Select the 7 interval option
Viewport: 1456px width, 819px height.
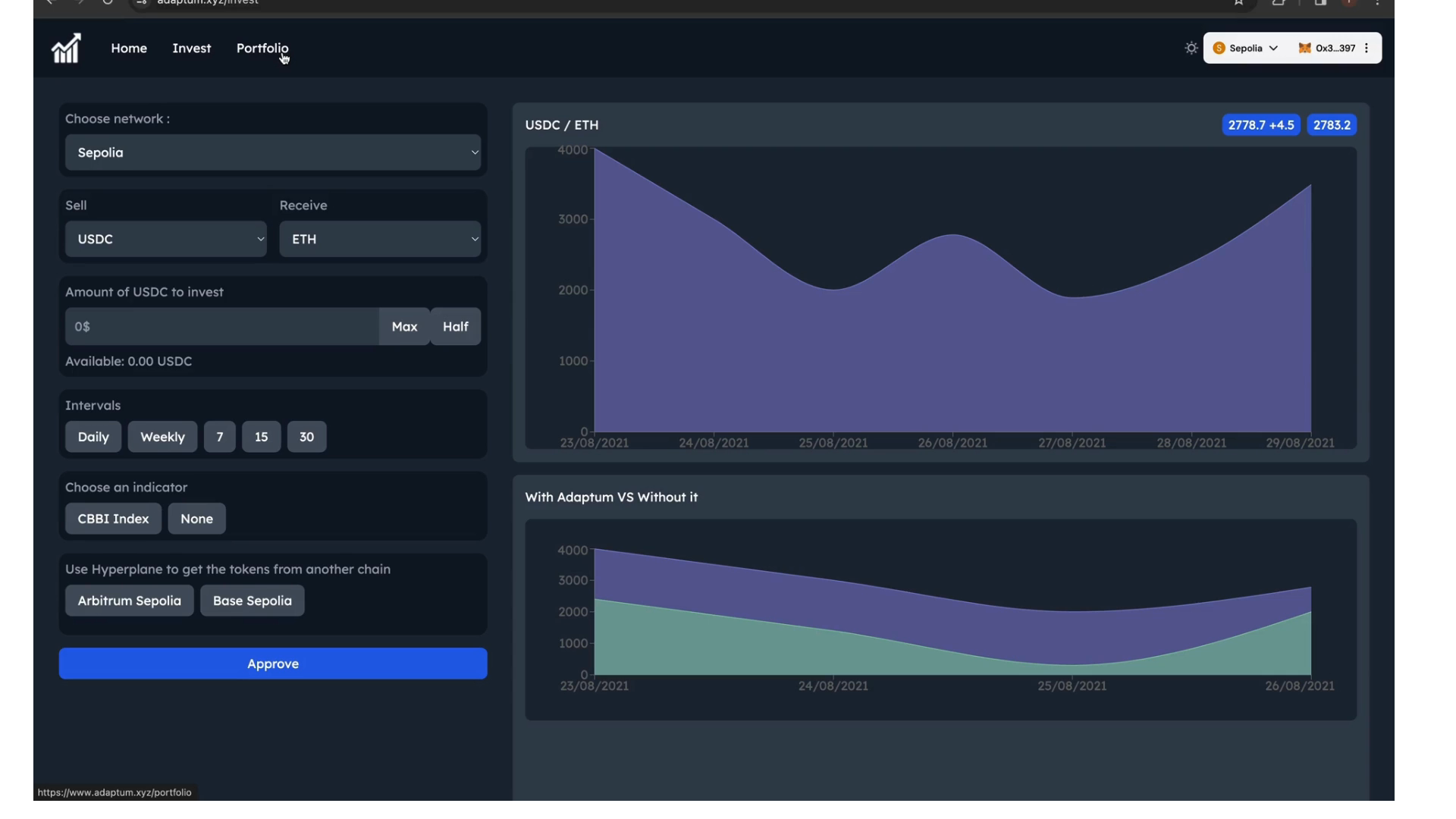tap(220, 437)
